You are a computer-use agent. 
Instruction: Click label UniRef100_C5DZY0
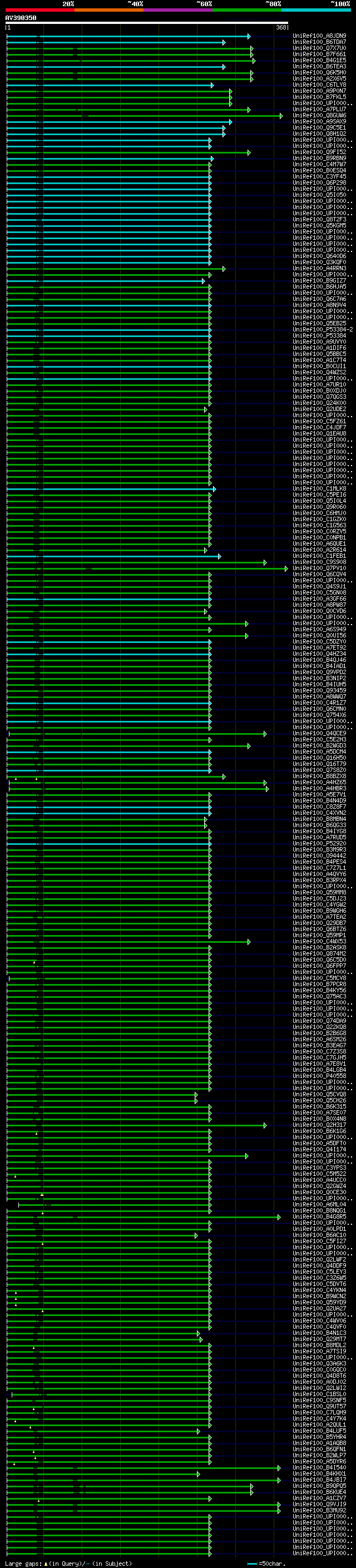pyautogui.click(x=319, y=641)
